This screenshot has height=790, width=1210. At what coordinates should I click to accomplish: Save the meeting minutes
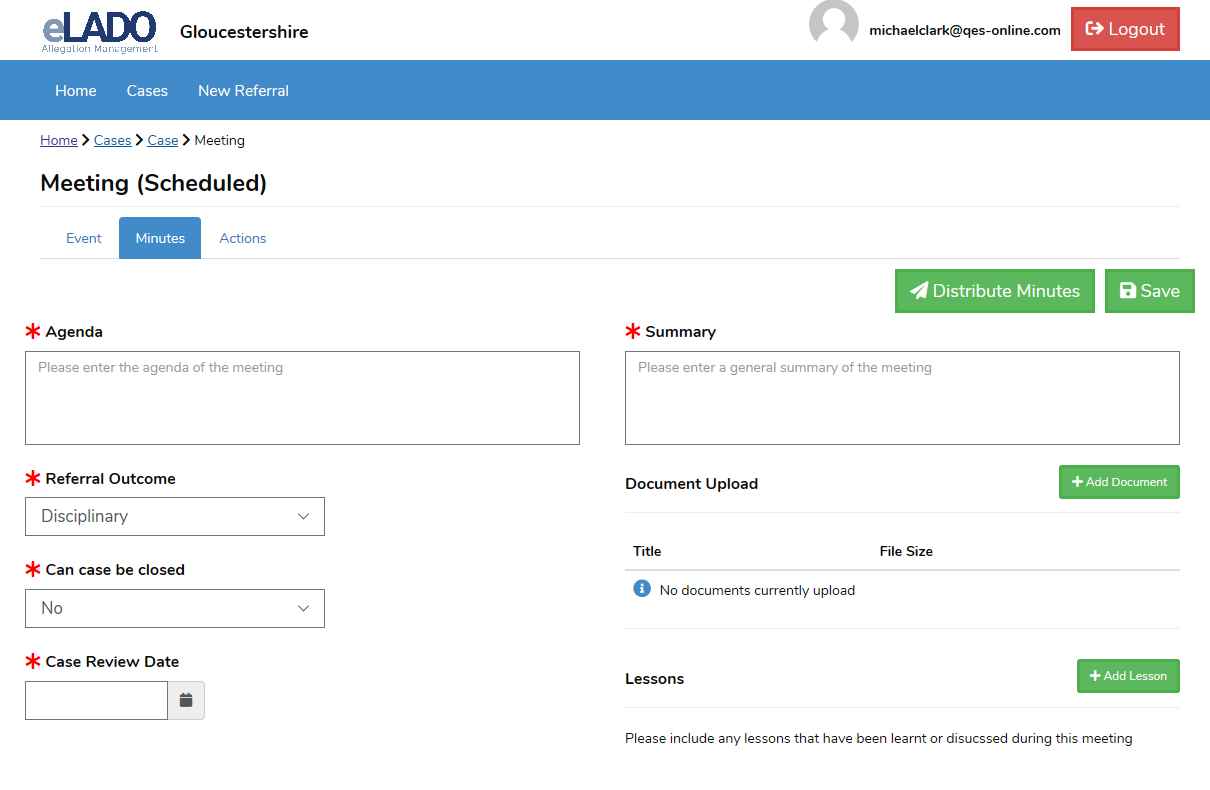coord(1149,291)
